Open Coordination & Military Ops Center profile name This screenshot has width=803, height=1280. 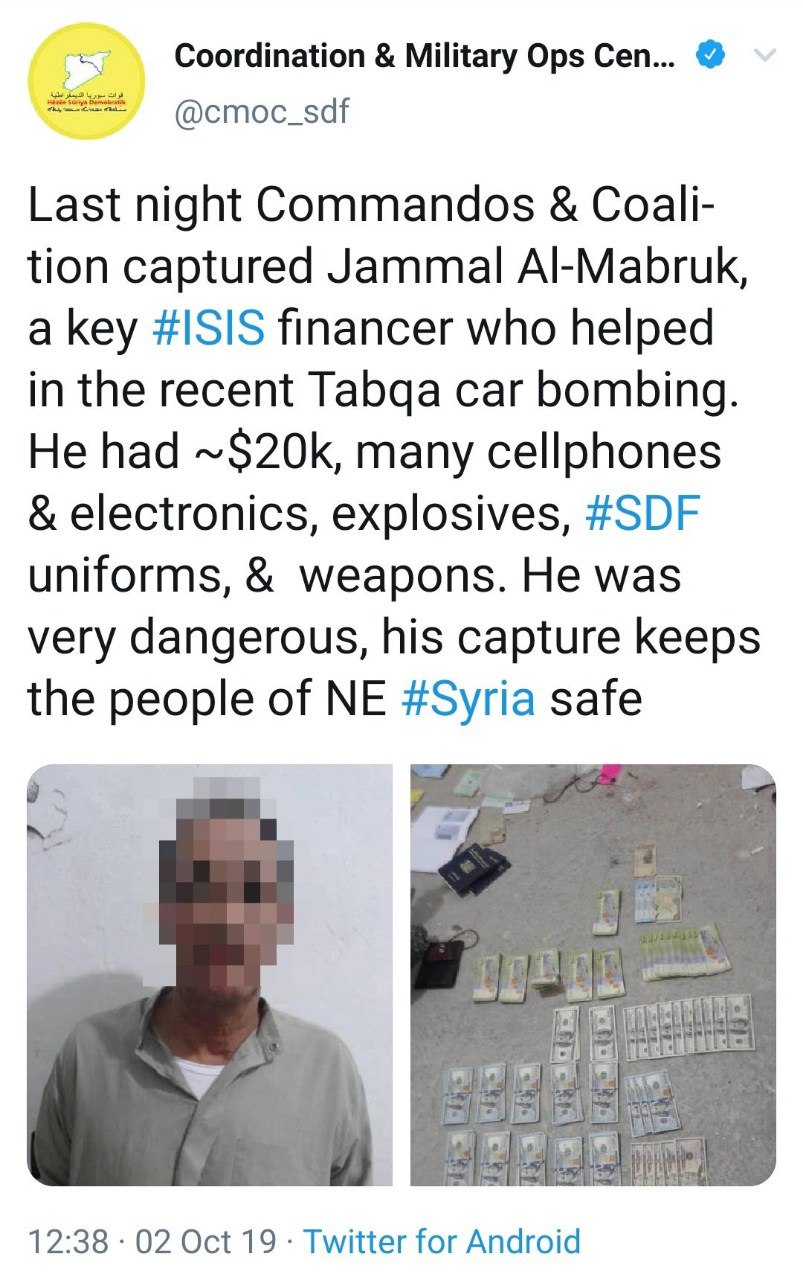pos(425,57)
